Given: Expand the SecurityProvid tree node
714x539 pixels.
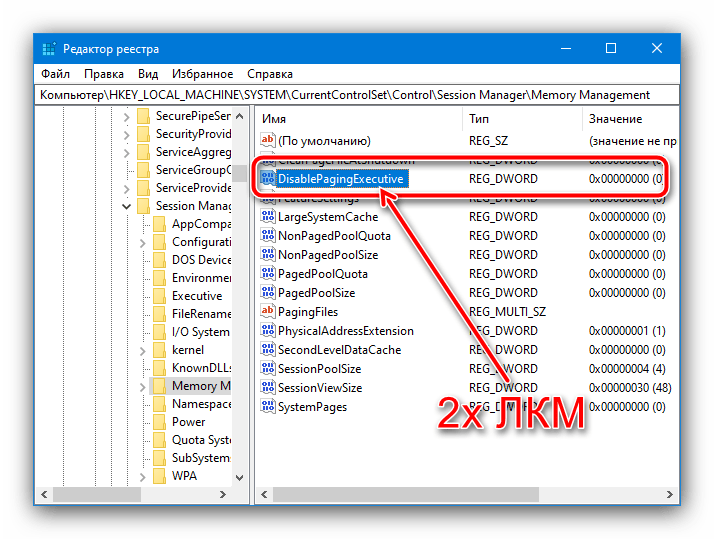Looking at the screenshot, I should (x=127, y=135).
